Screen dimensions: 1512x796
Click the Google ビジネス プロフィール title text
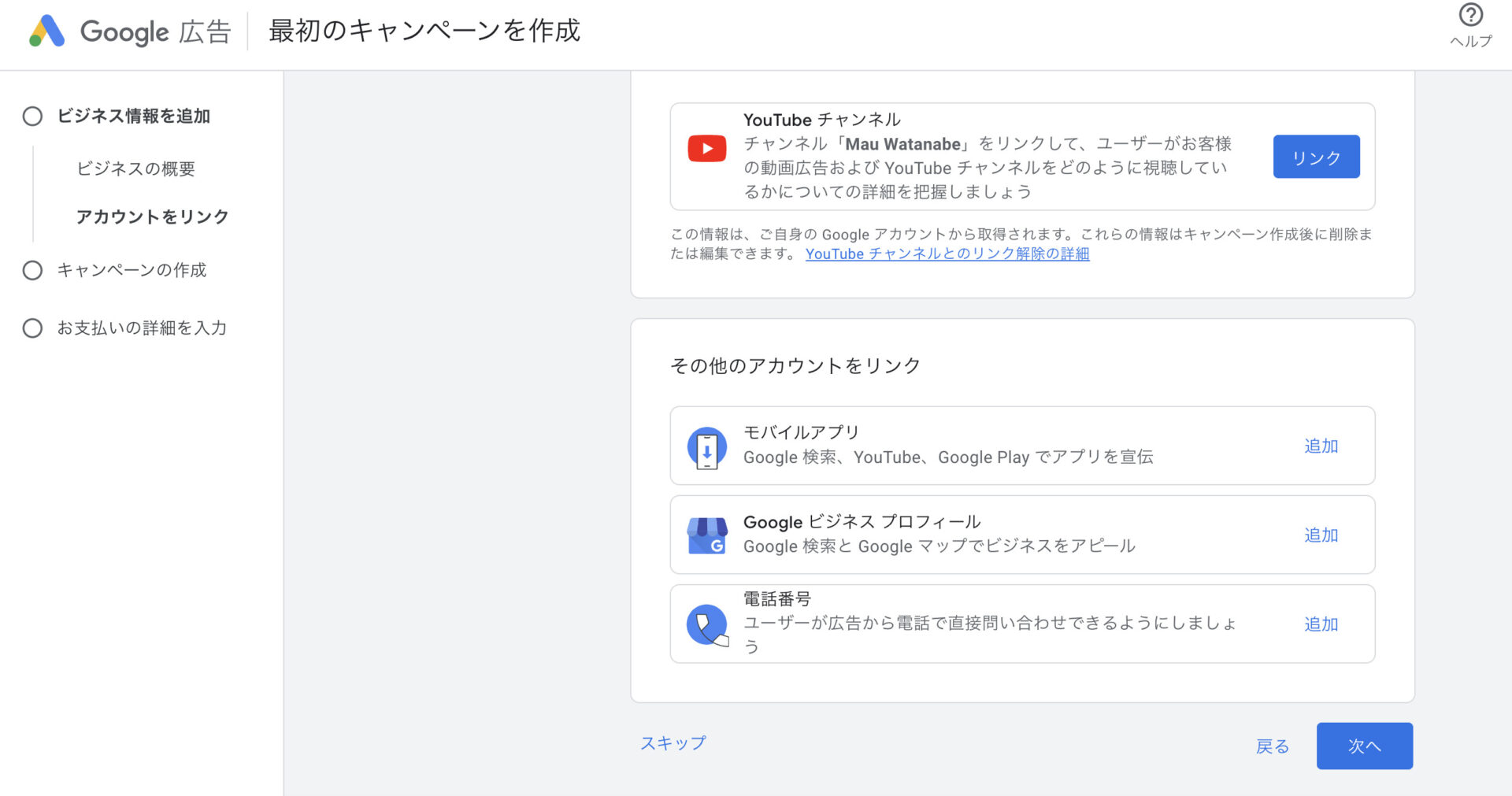click(862, 521)
